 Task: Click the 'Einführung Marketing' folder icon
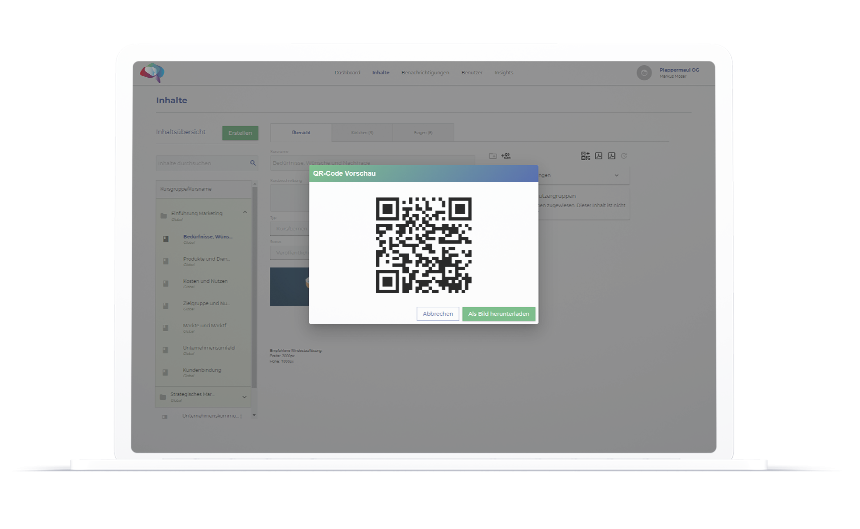coord(163,215)
